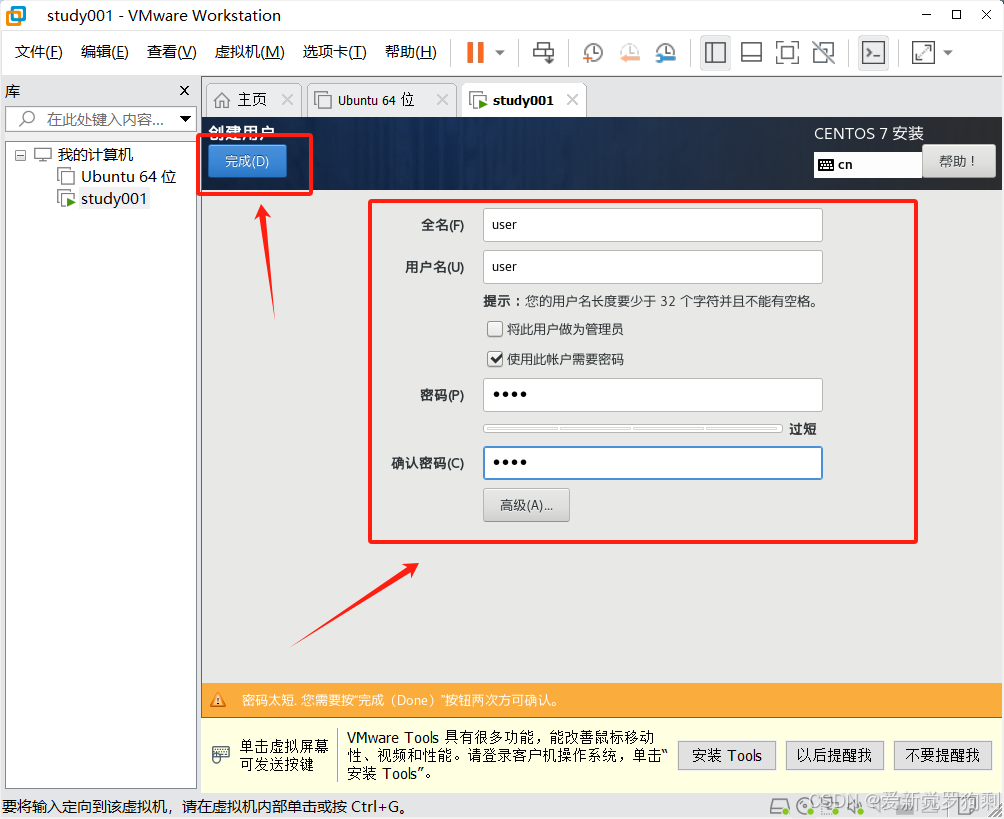Close the 主页 tab
Screen dimensions: 1004x819
coord(287,100)
